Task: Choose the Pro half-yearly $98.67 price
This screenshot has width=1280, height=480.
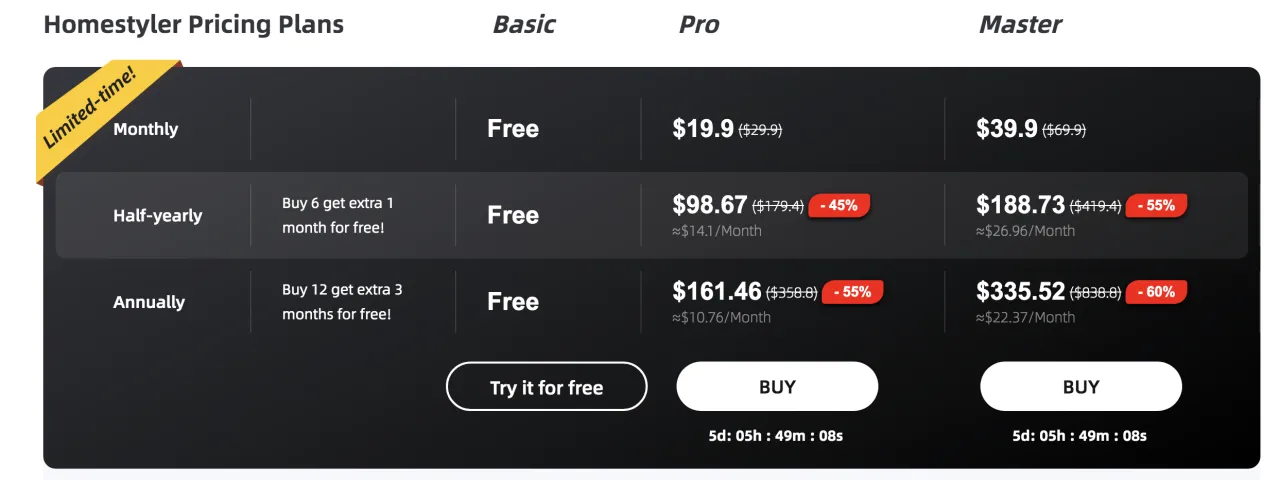Action: click(710, 205)
